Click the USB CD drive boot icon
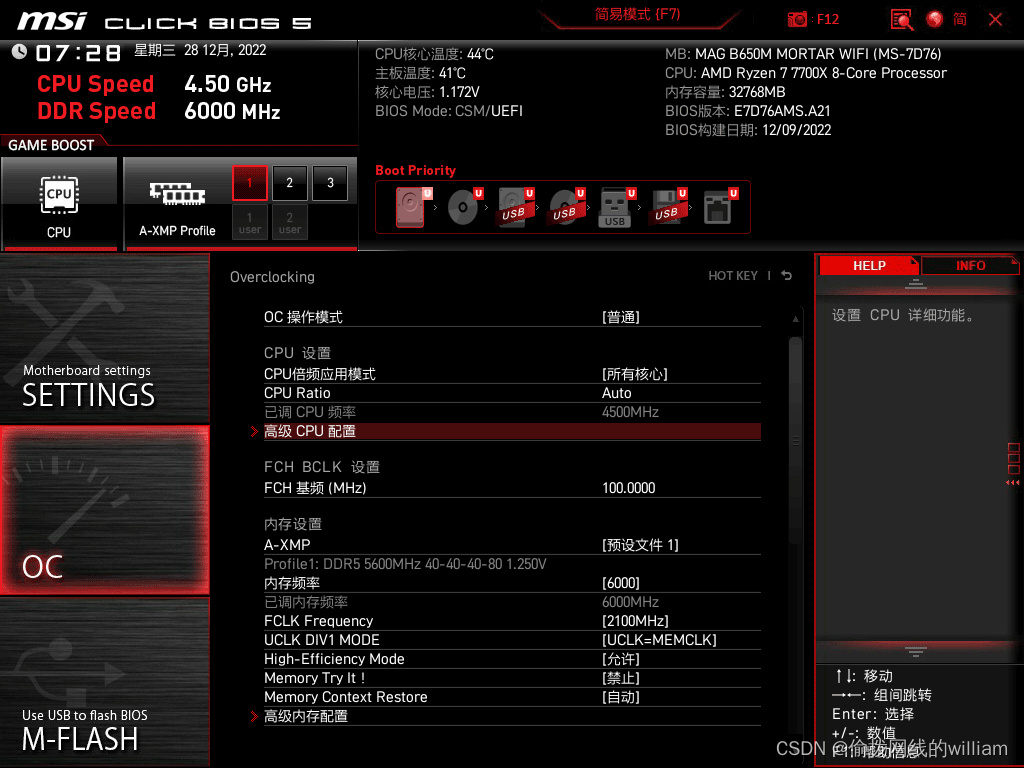This screenshot has height=768, width=1024. [566, 206]
